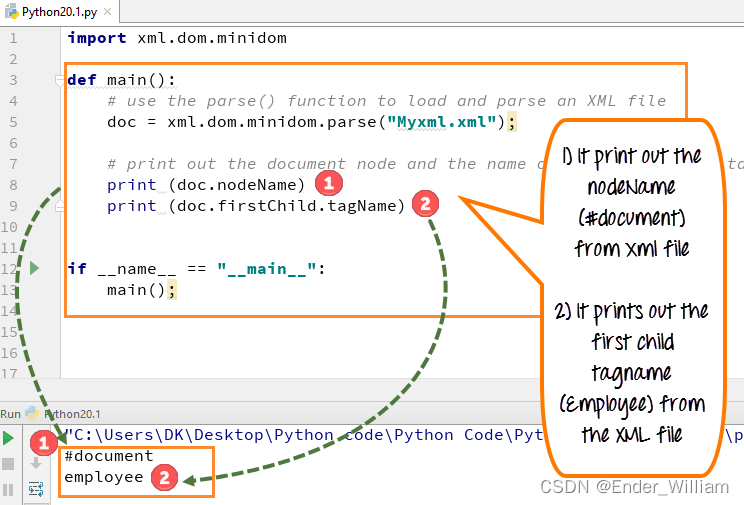Image resolution: width=744 pixels, height=505 pixels.
Task: Click the down arrow icon in Run panel
Action: coord(36,463)
